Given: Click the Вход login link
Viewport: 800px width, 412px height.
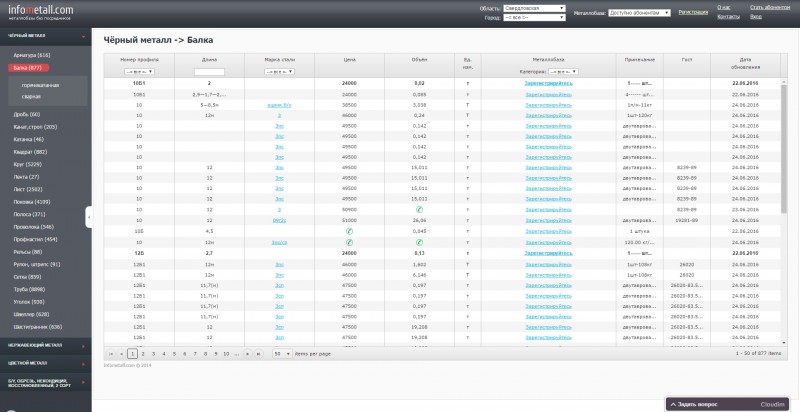Looking at the screenshot, I should tap(756, 16).
